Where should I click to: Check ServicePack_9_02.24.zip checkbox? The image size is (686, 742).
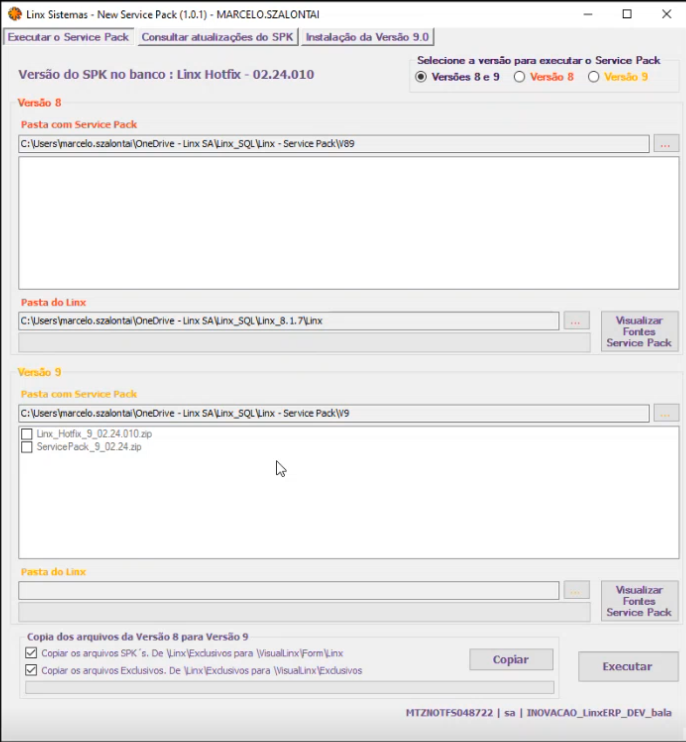[x=27, y=447]
